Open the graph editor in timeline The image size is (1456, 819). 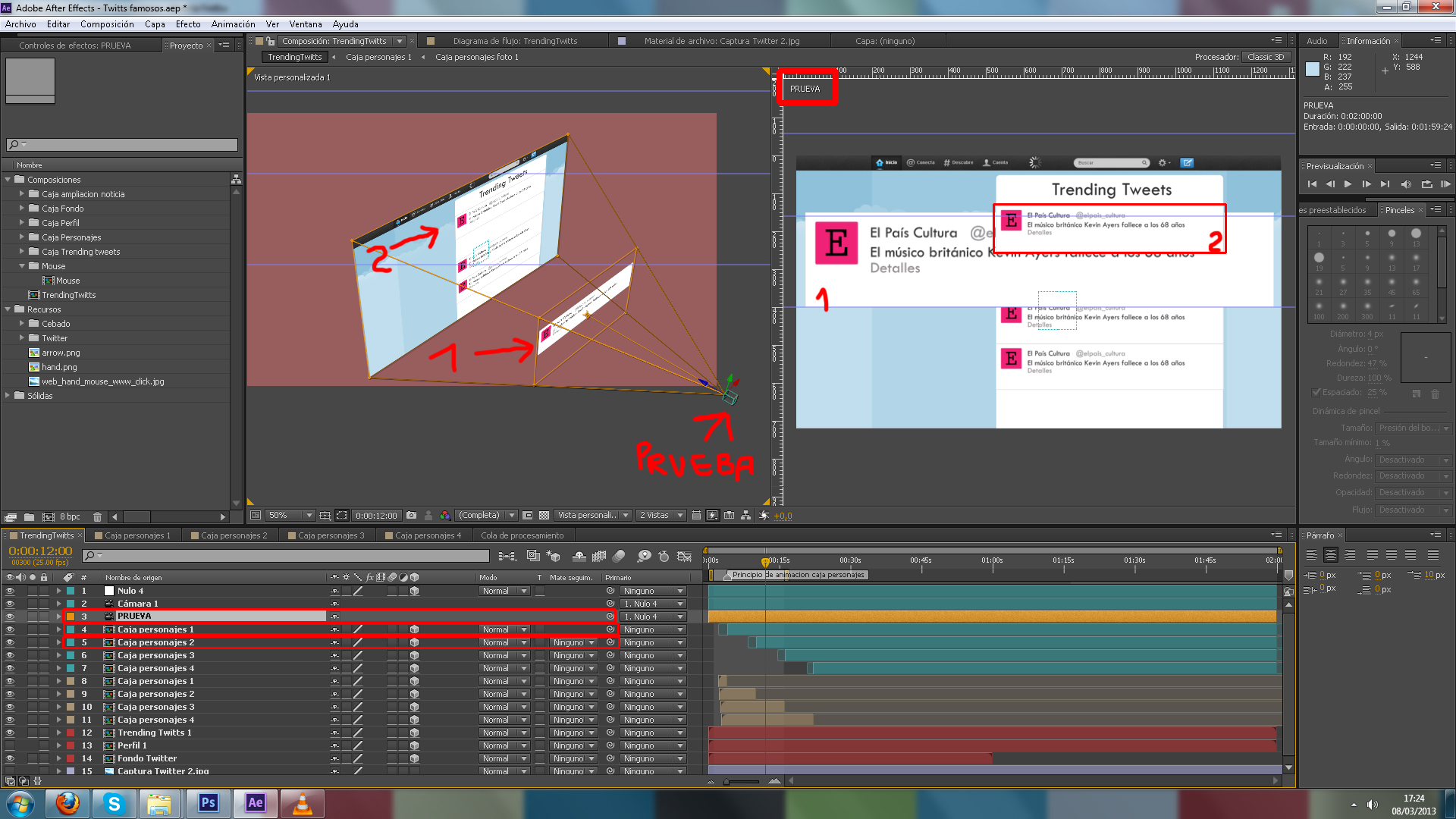point(684,557)
